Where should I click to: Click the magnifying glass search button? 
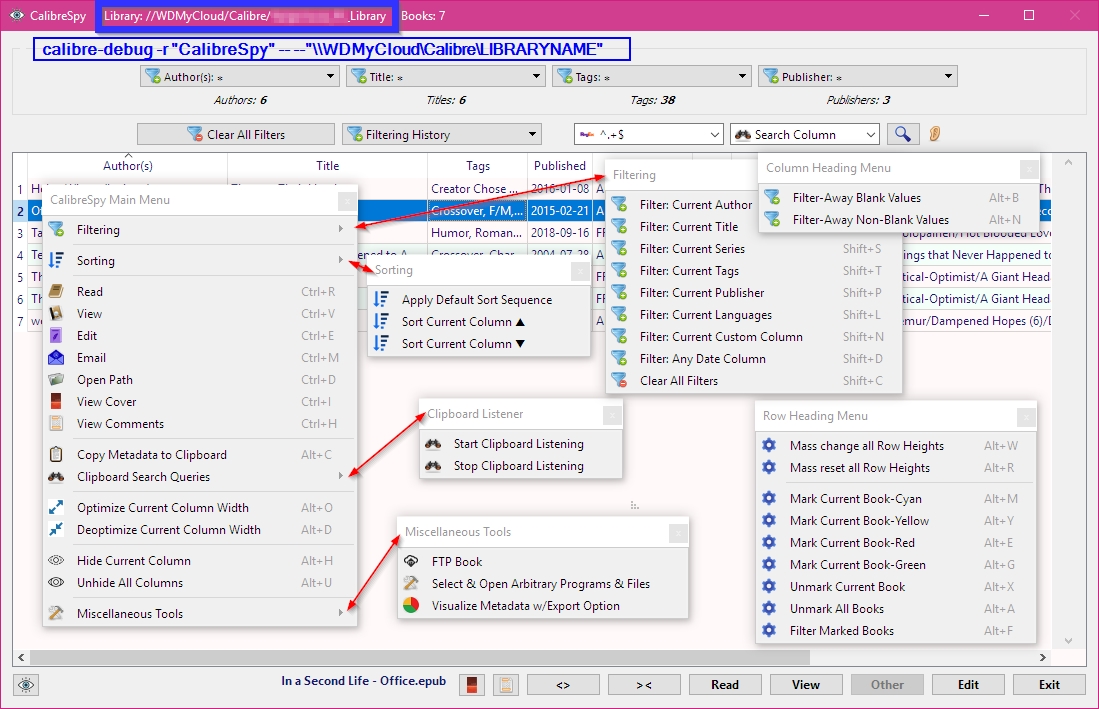click(x=903, y=134)
